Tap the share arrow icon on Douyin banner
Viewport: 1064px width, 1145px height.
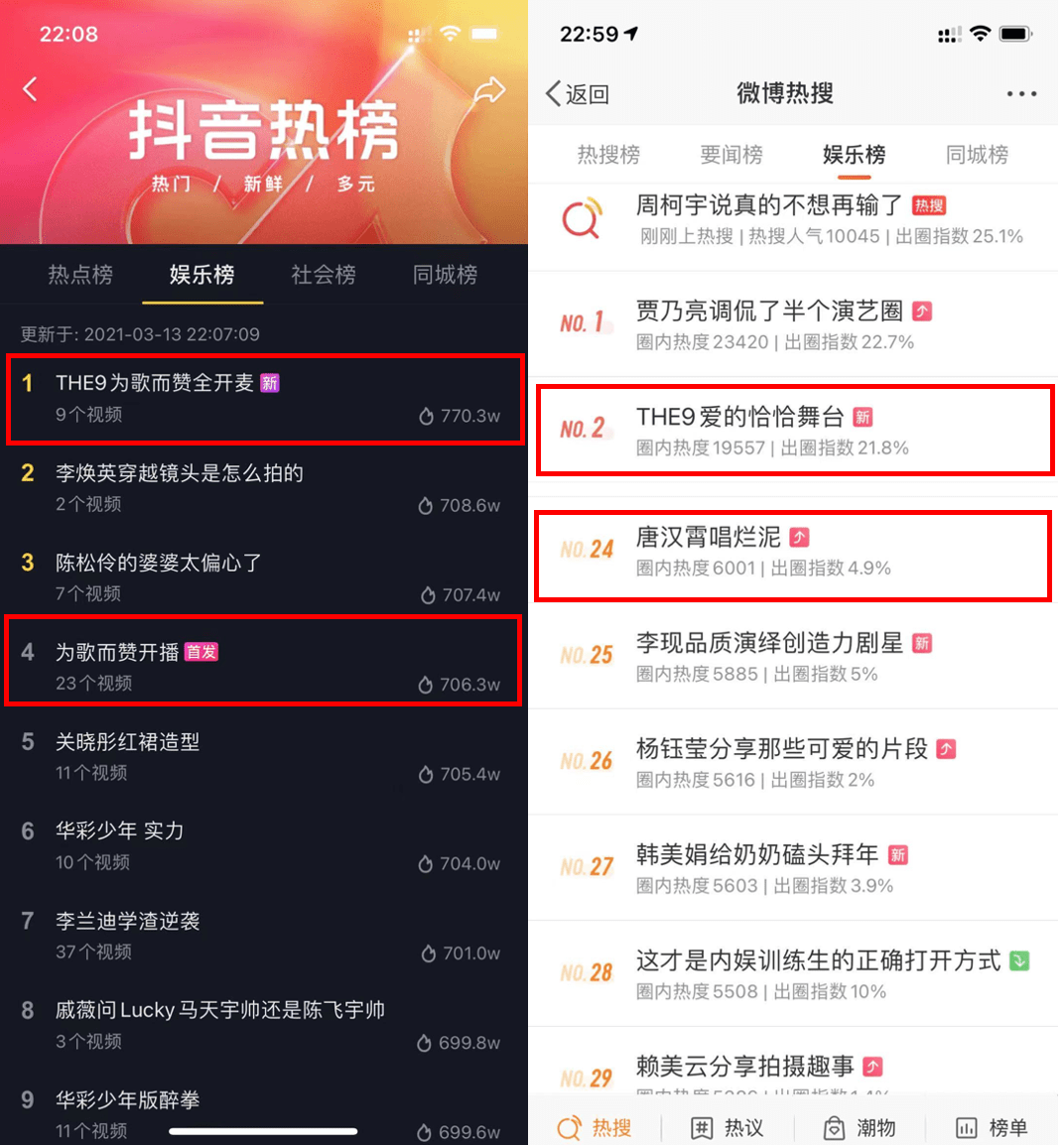[x=489, y=90]
